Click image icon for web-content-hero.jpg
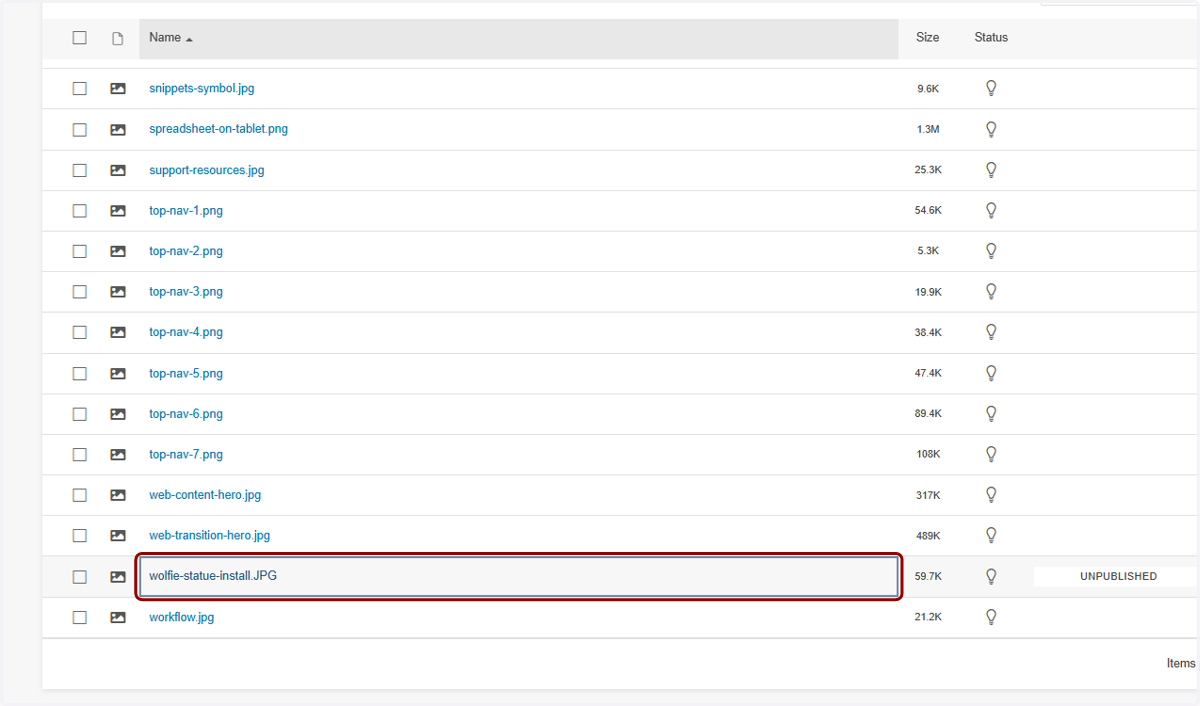1200x706 pixels. tap(118, 495)
